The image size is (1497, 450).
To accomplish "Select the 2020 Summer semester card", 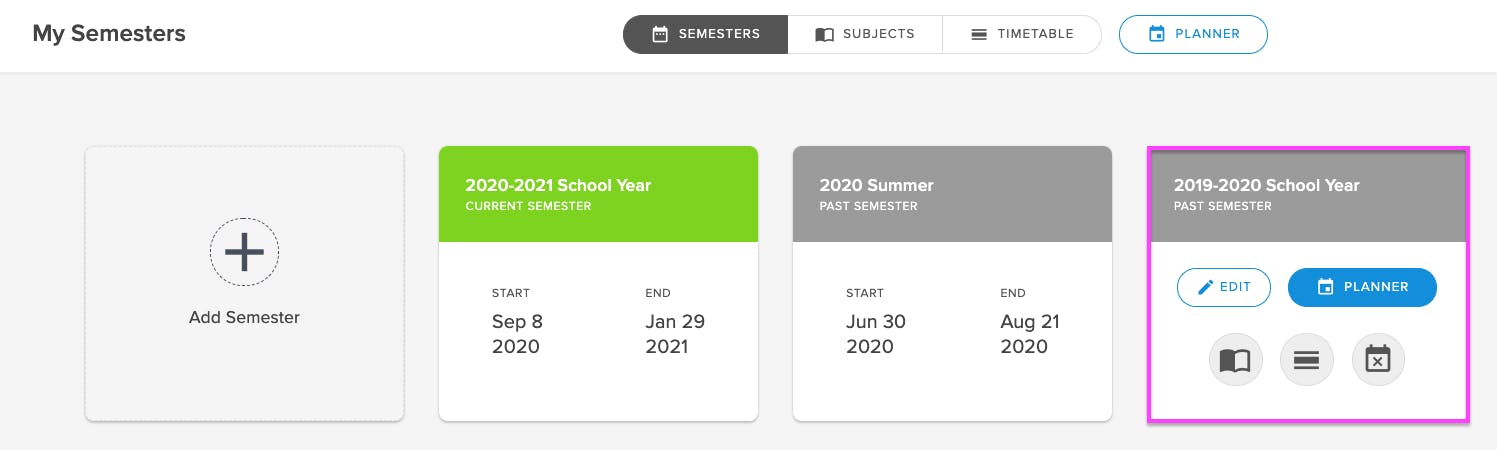I will [952, 284].
